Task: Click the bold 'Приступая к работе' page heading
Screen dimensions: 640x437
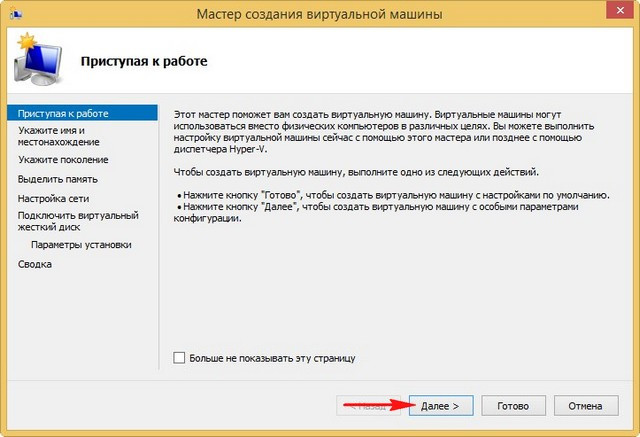Action: tap(144, 61)
